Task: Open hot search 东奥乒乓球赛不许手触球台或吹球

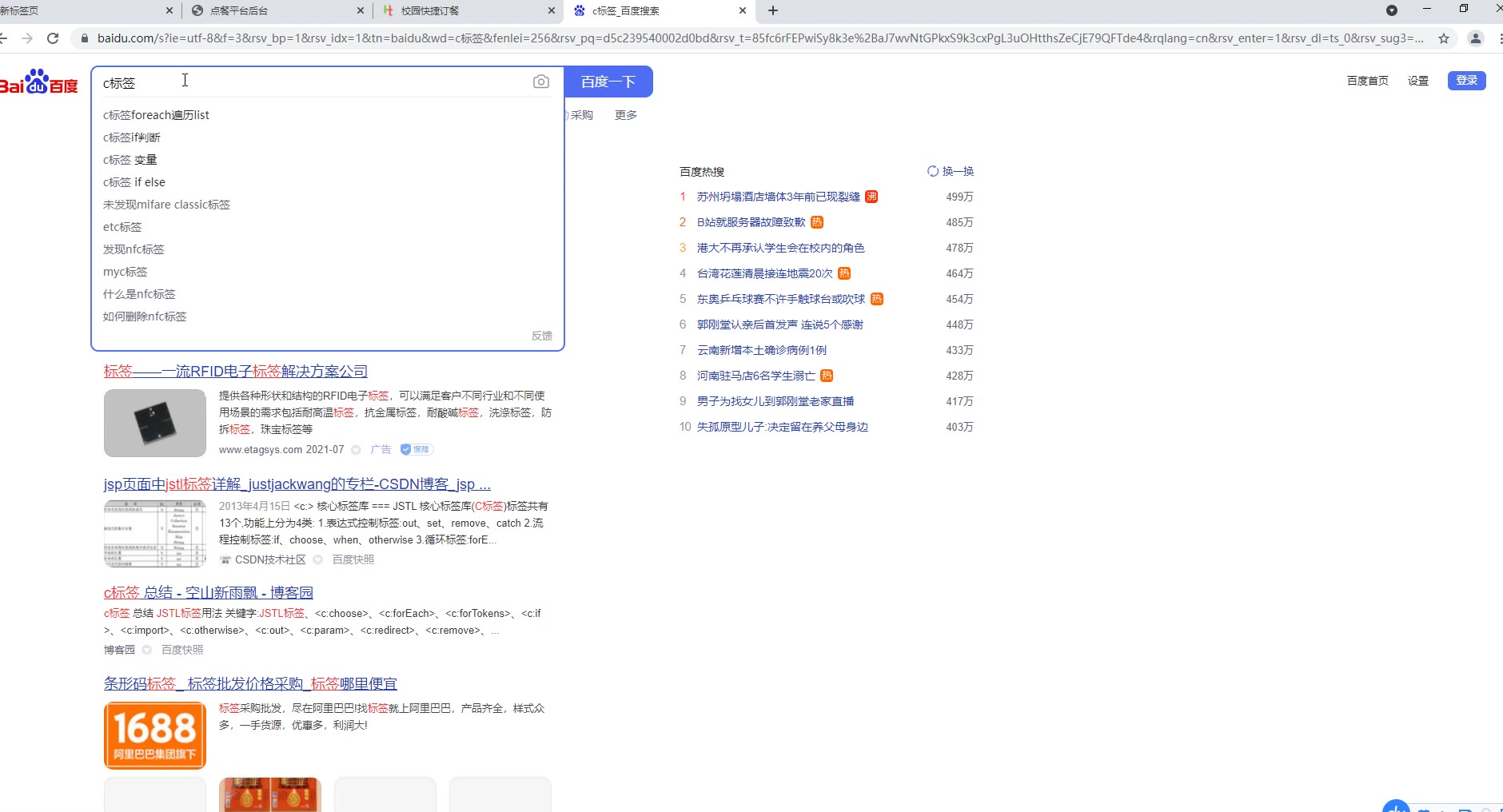Action: (781, 299)
